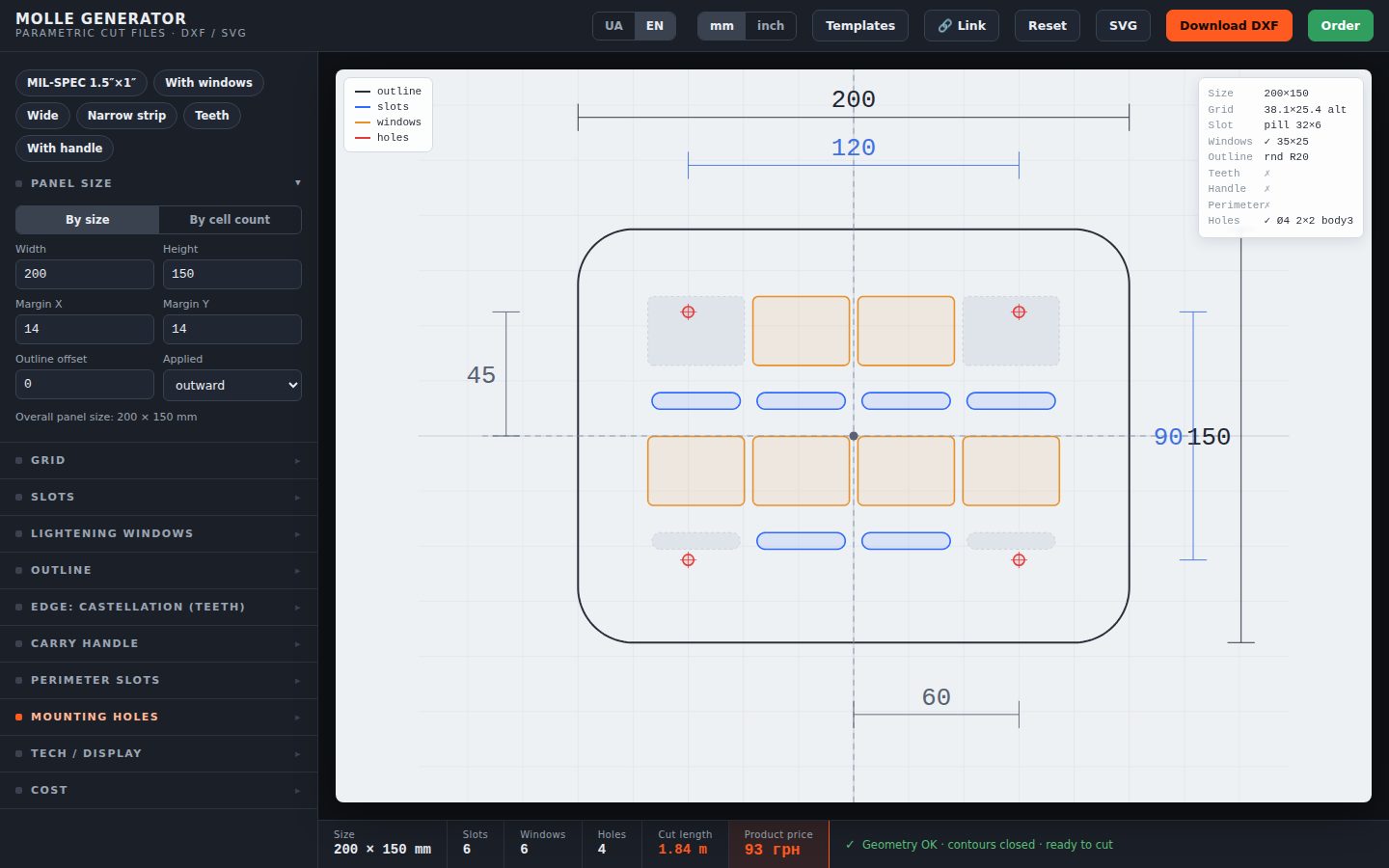Expand the Lightening Windows section
Viewport: 1389px width, 868px height.
(159, 534)
